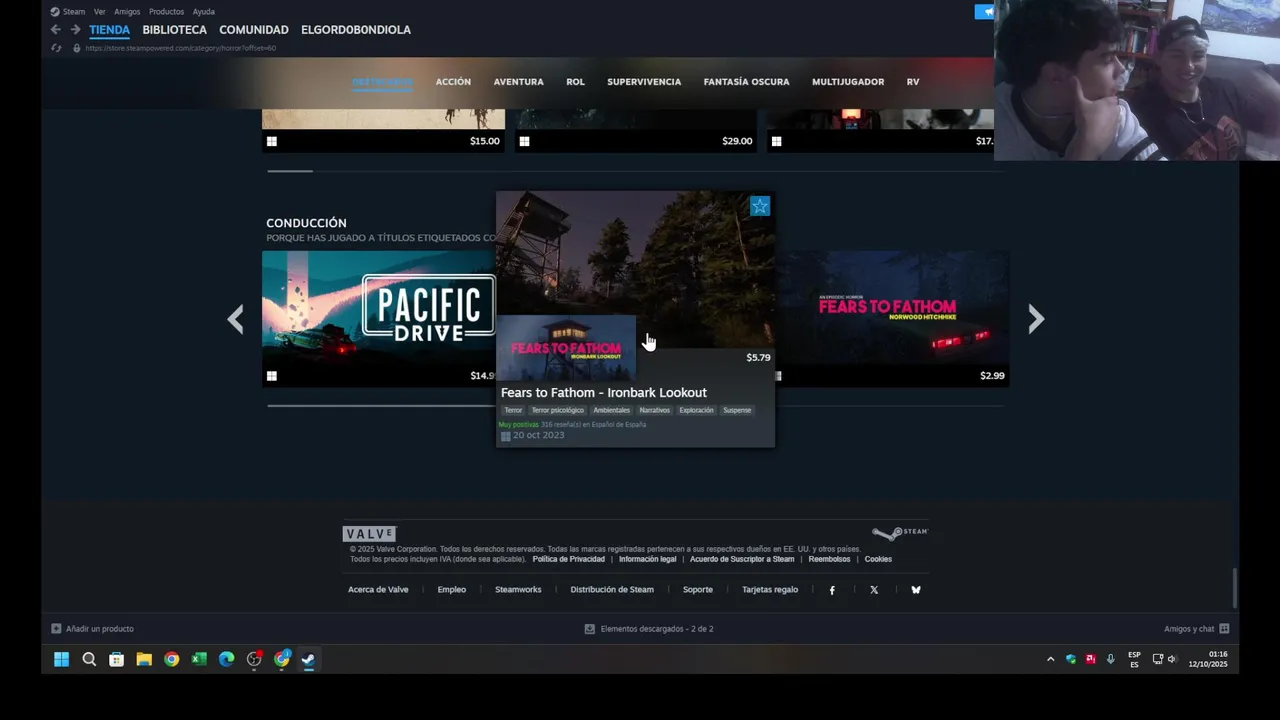Click the Terror psicológico tag

coord(557,410)
